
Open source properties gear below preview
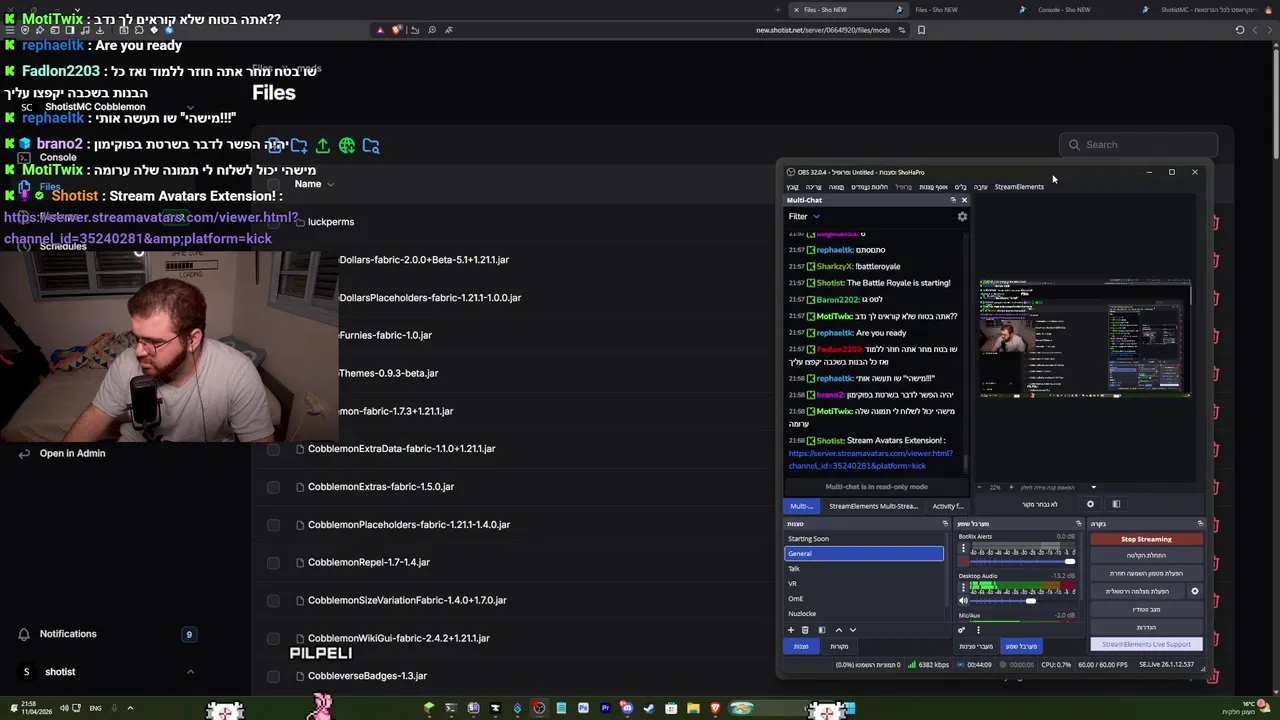(1090, 504)
